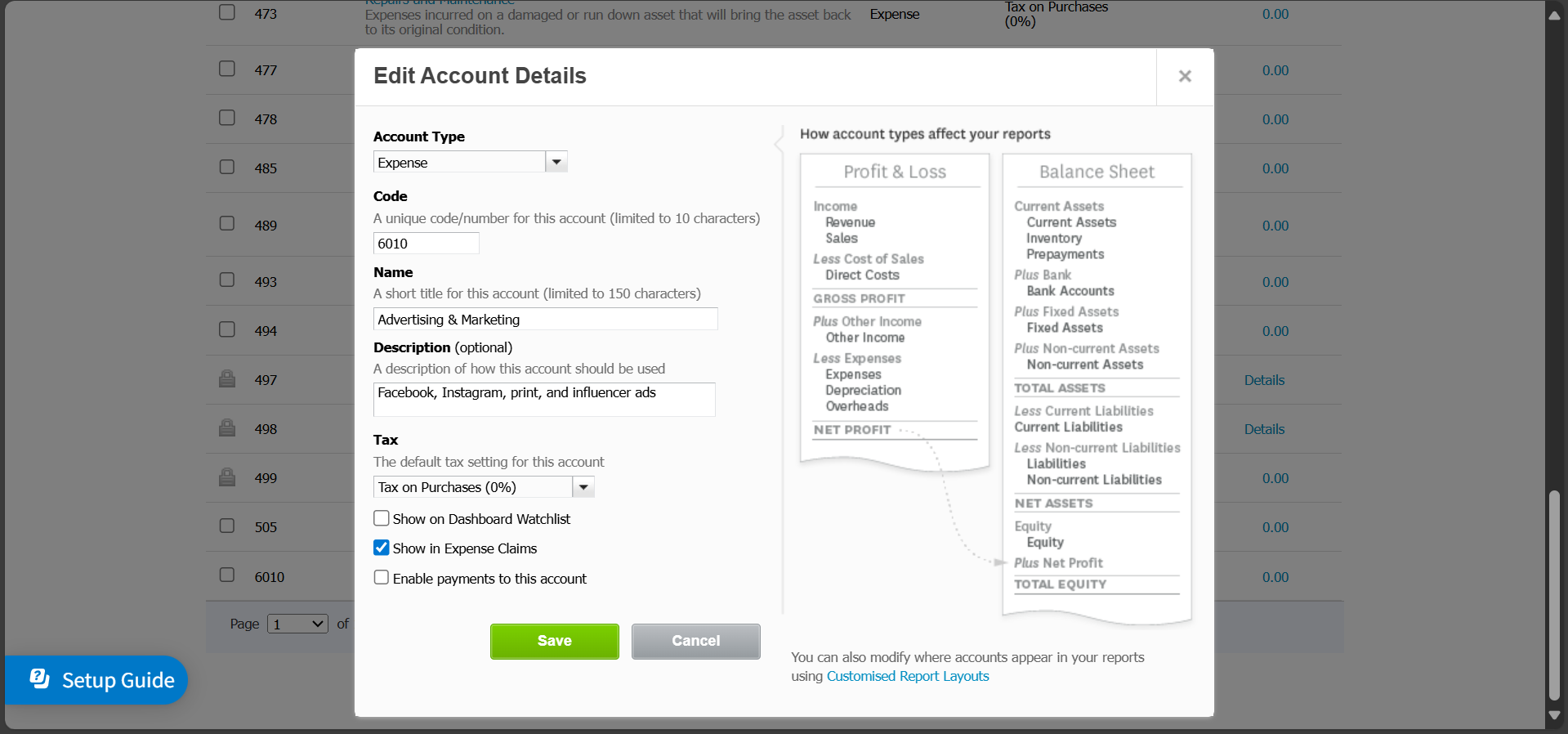The width and height of the screenshot is (1568, 734).
Task: Enable payments to this account
Action: pos(382,578)
